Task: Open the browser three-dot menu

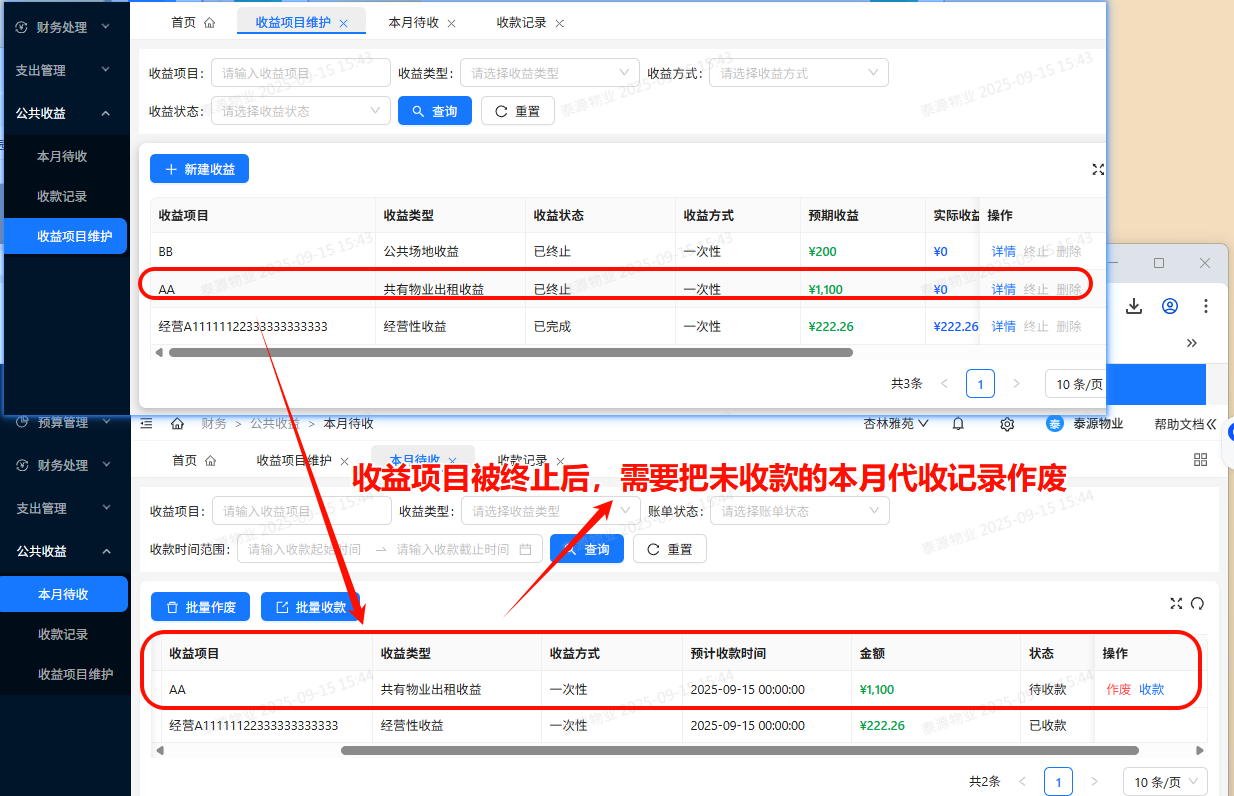Action: coord(1206,306)
